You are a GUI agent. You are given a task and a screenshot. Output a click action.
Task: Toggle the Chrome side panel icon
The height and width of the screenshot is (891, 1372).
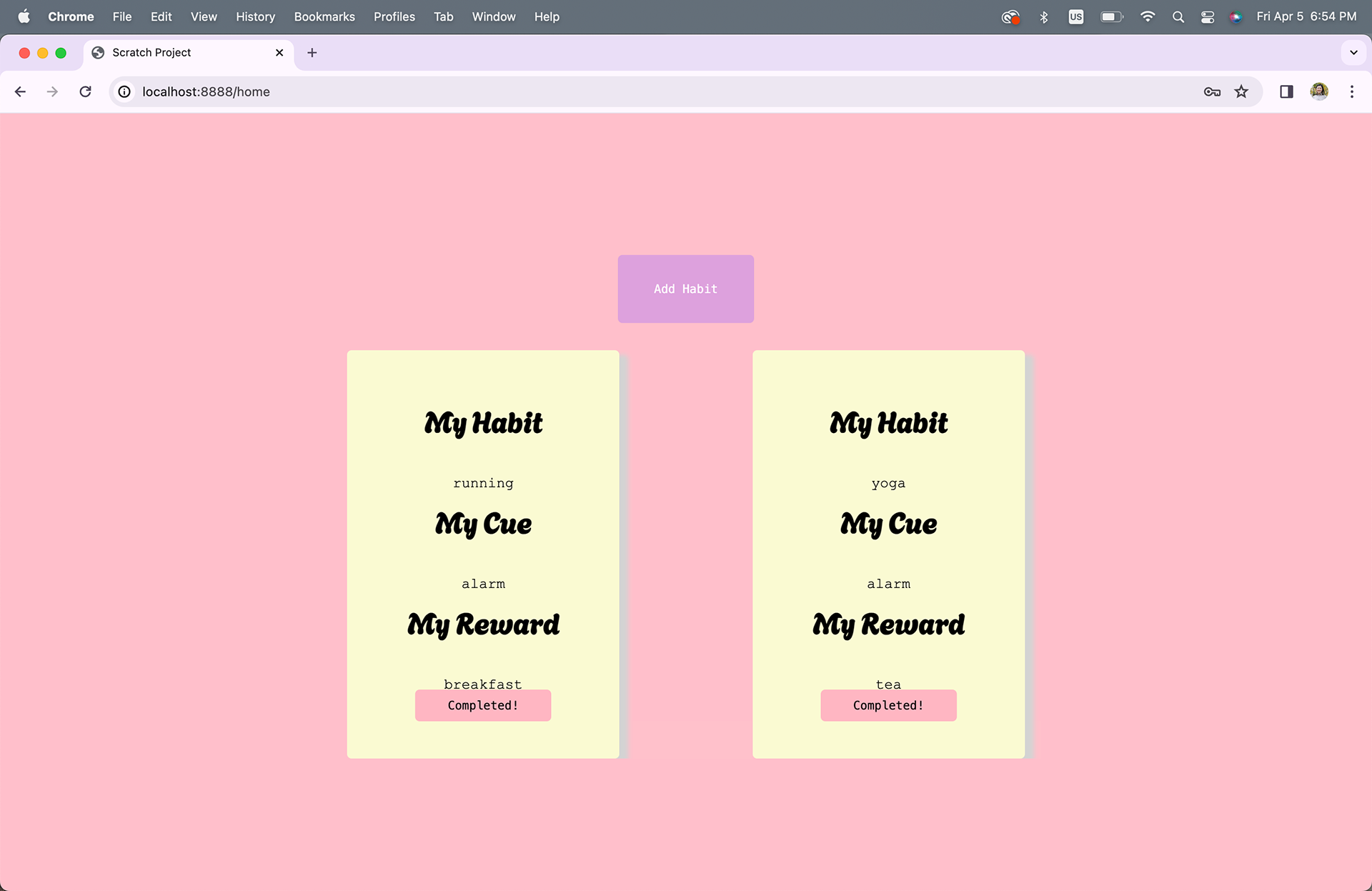(1286, 91)
